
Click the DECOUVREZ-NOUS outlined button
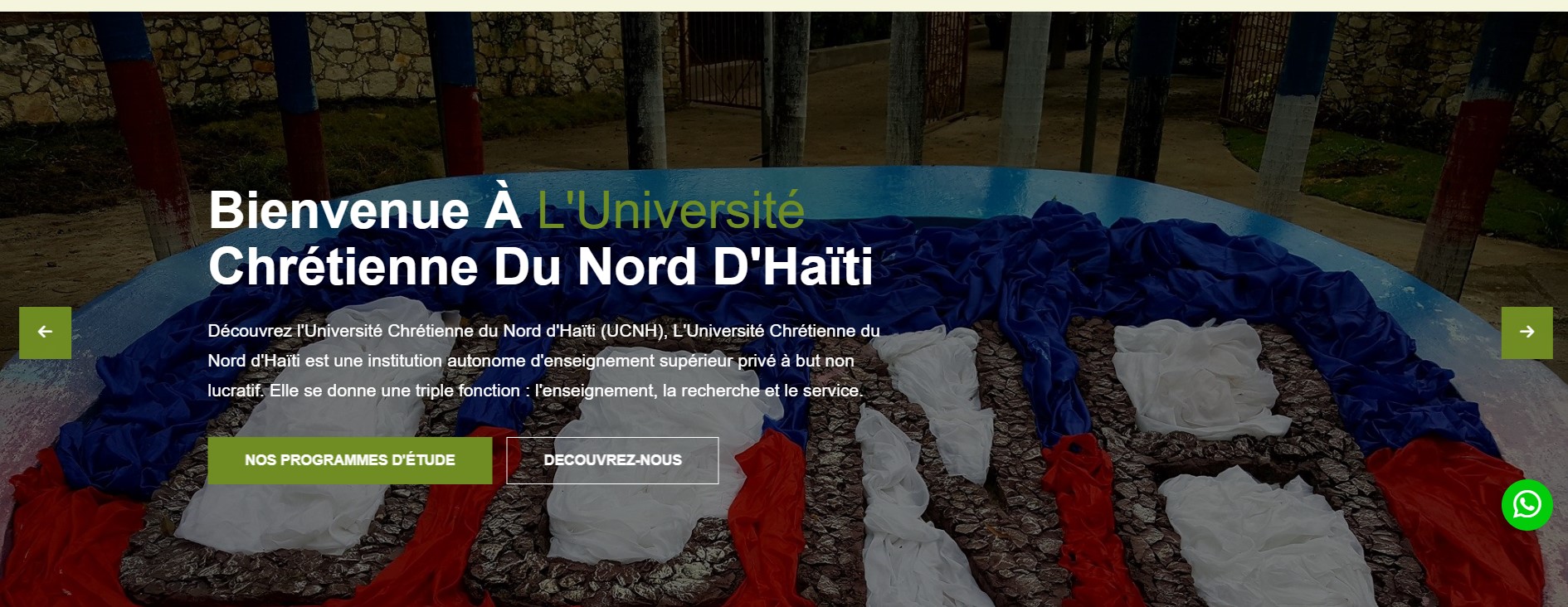[x=612, y=460]
